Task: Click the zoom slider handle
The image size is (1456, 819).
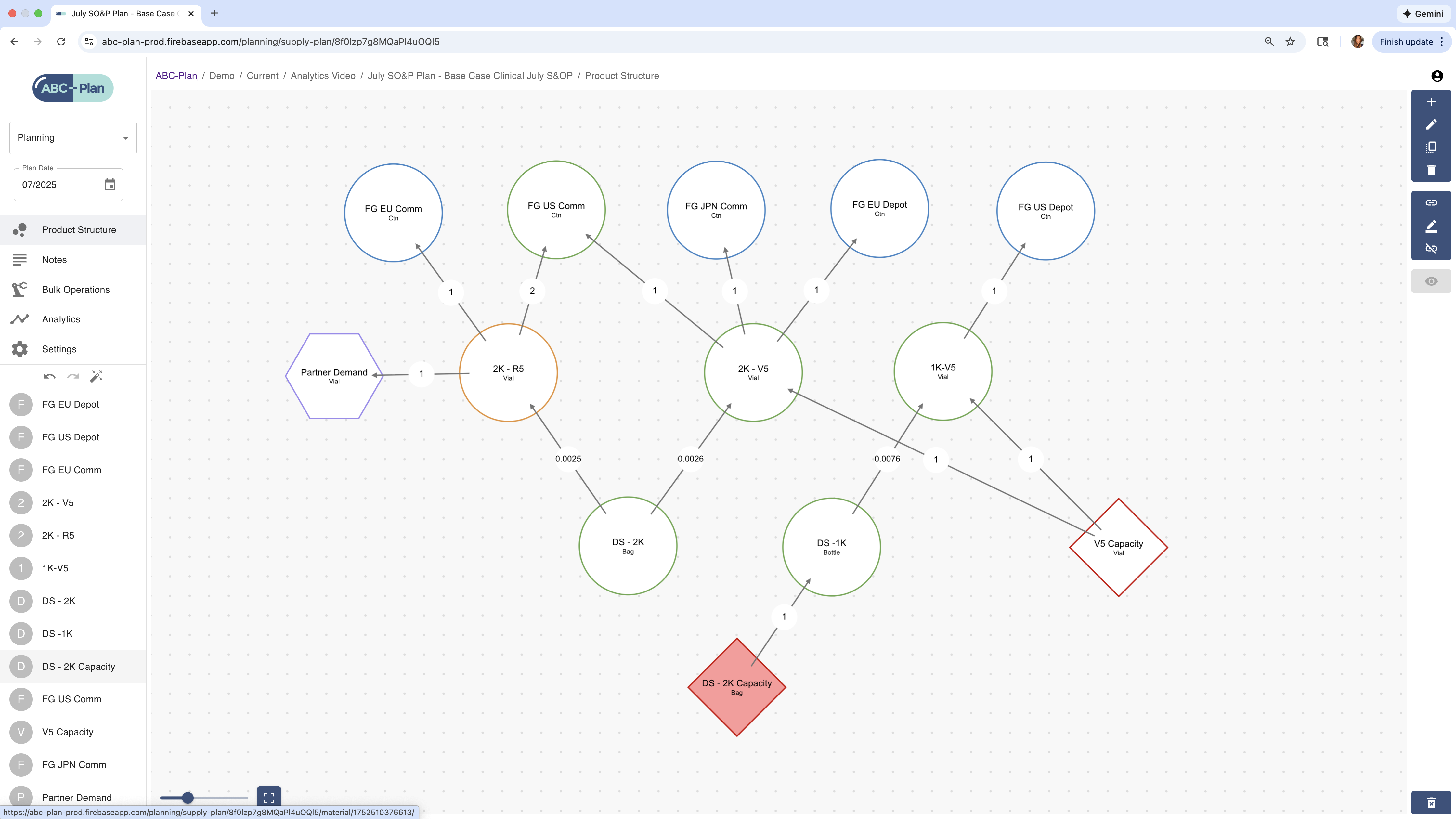Action: point(188,798)
